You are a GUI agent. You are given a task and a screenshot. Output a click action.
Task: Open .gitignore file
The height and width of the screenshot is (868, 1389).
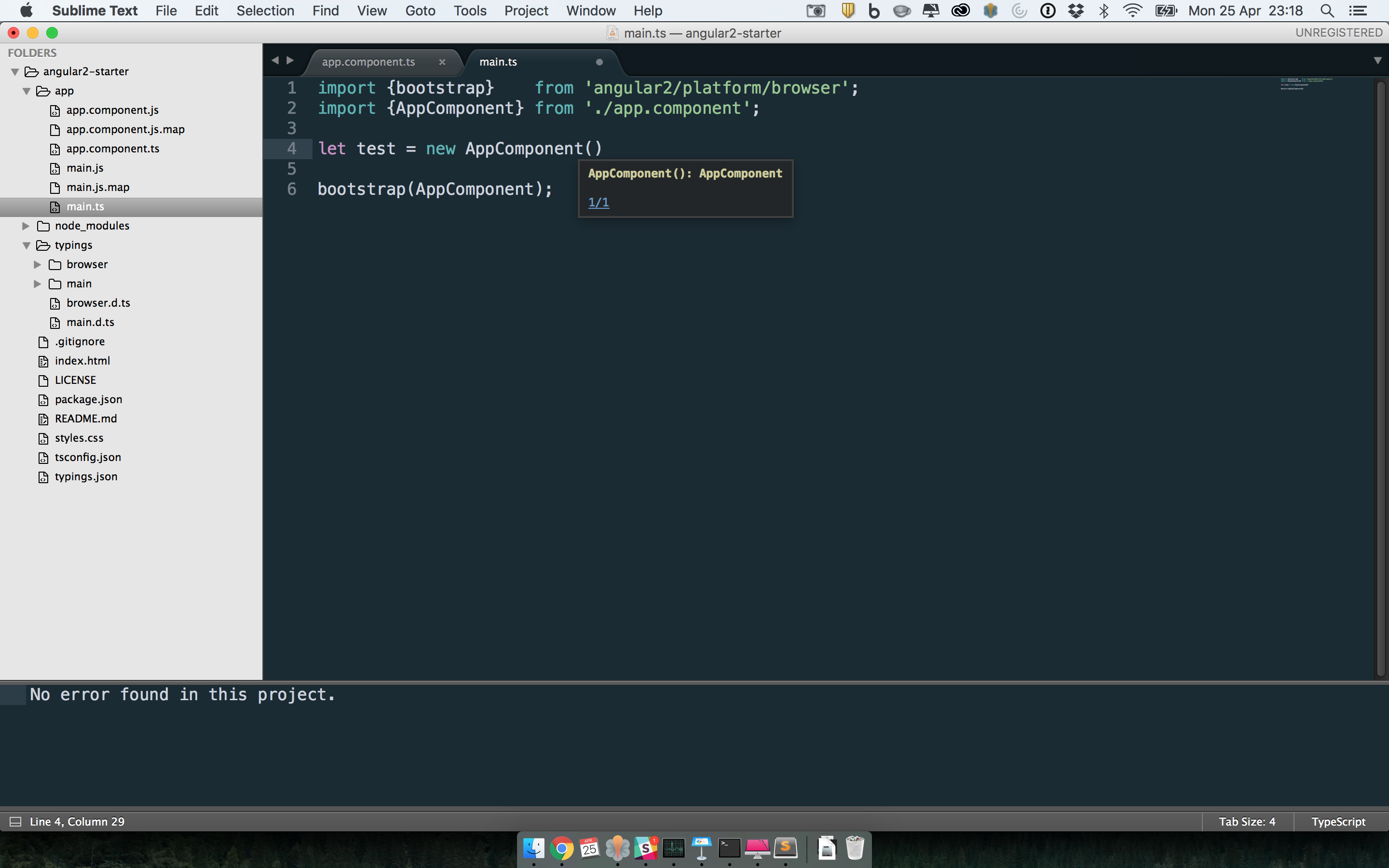[x=80, y=341]
